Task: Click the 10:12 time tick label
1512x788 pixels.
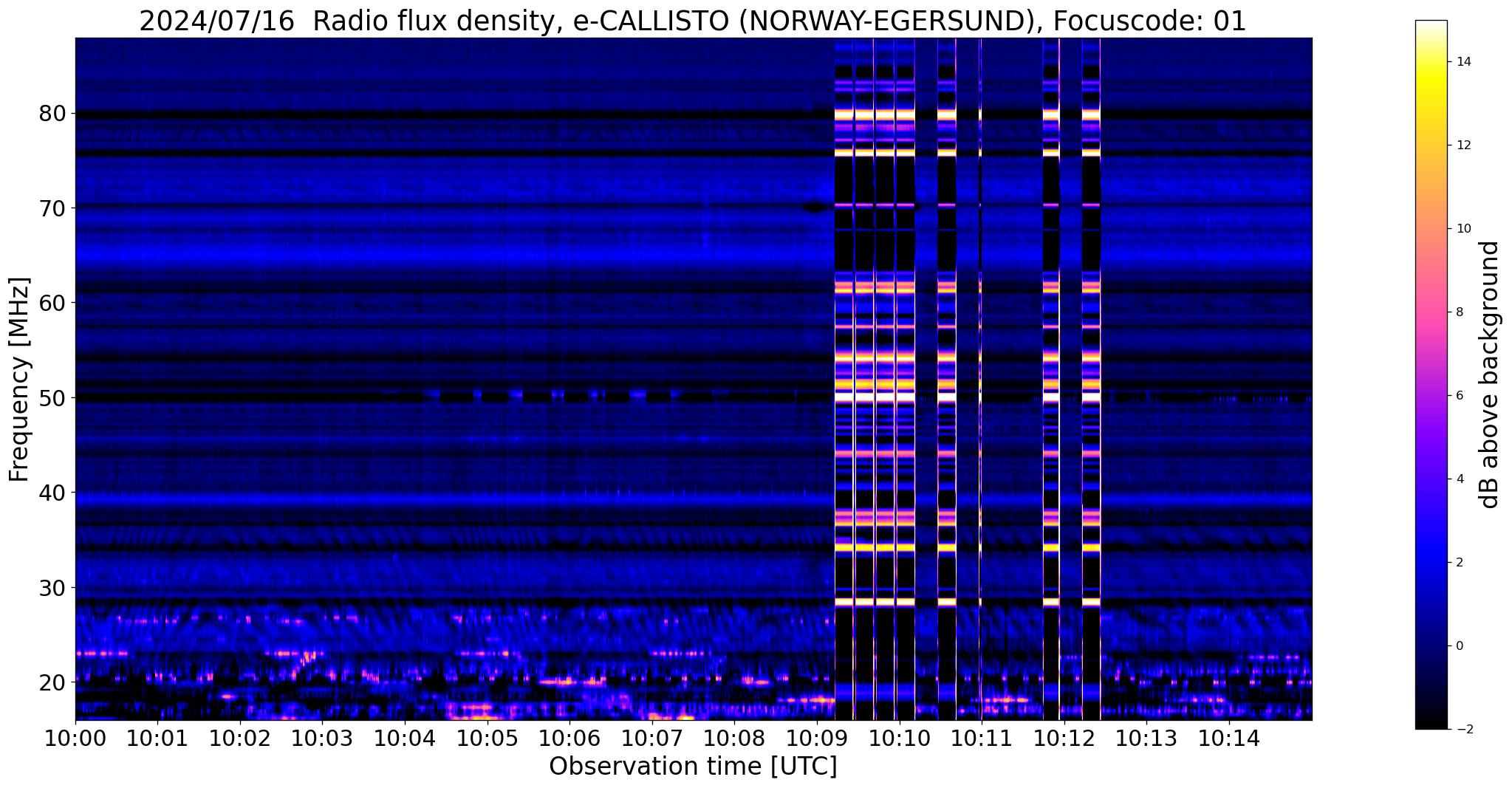Action: (x=1064, y=739)
